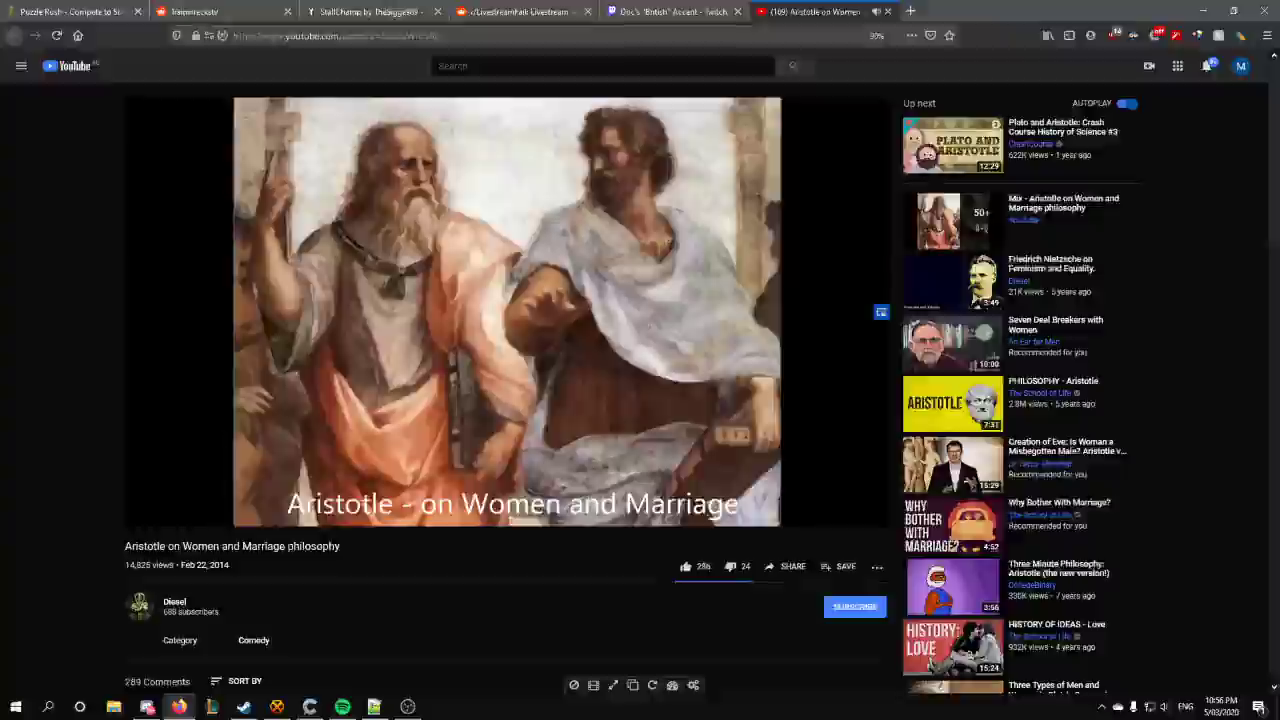The height and width of the screenshot is (720, 1280).
Task: Open Why Bother With Marriage thumbnail
Action: point(953,526)
